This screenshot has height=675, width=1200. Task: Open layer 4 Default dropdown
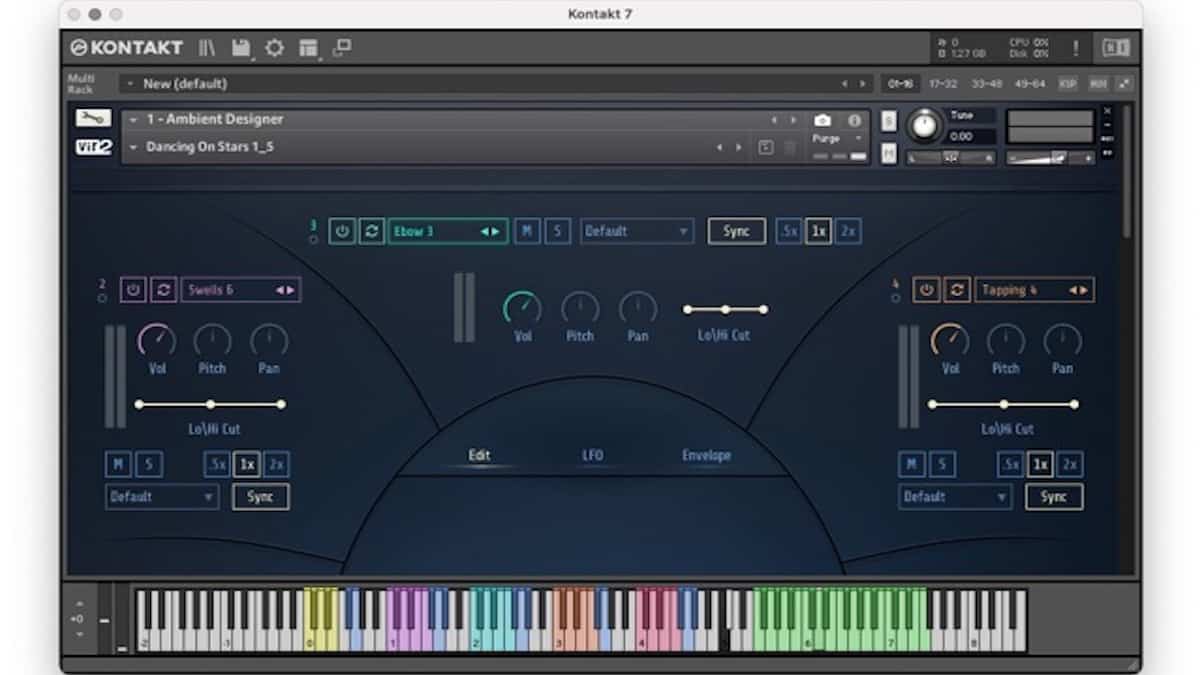[x=955, y=496]
